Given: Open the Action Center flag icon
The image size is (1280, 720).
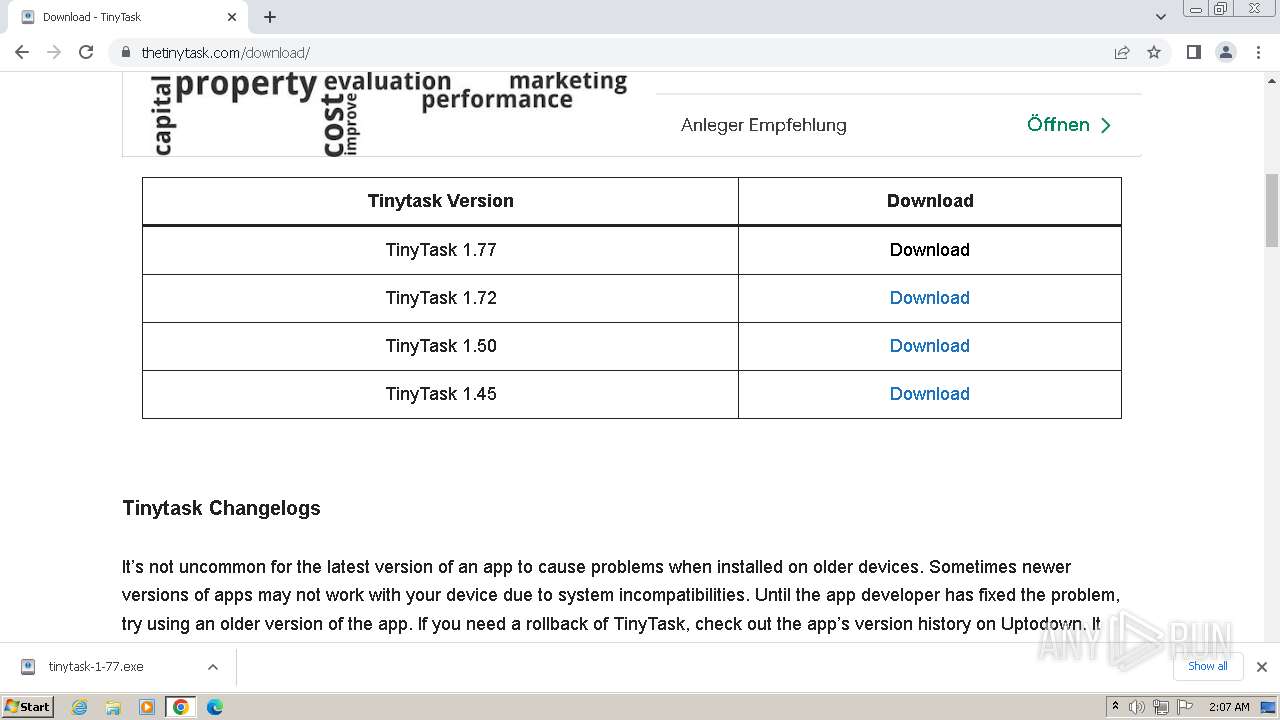Looking at the screenshot, I should (1185, 707).
